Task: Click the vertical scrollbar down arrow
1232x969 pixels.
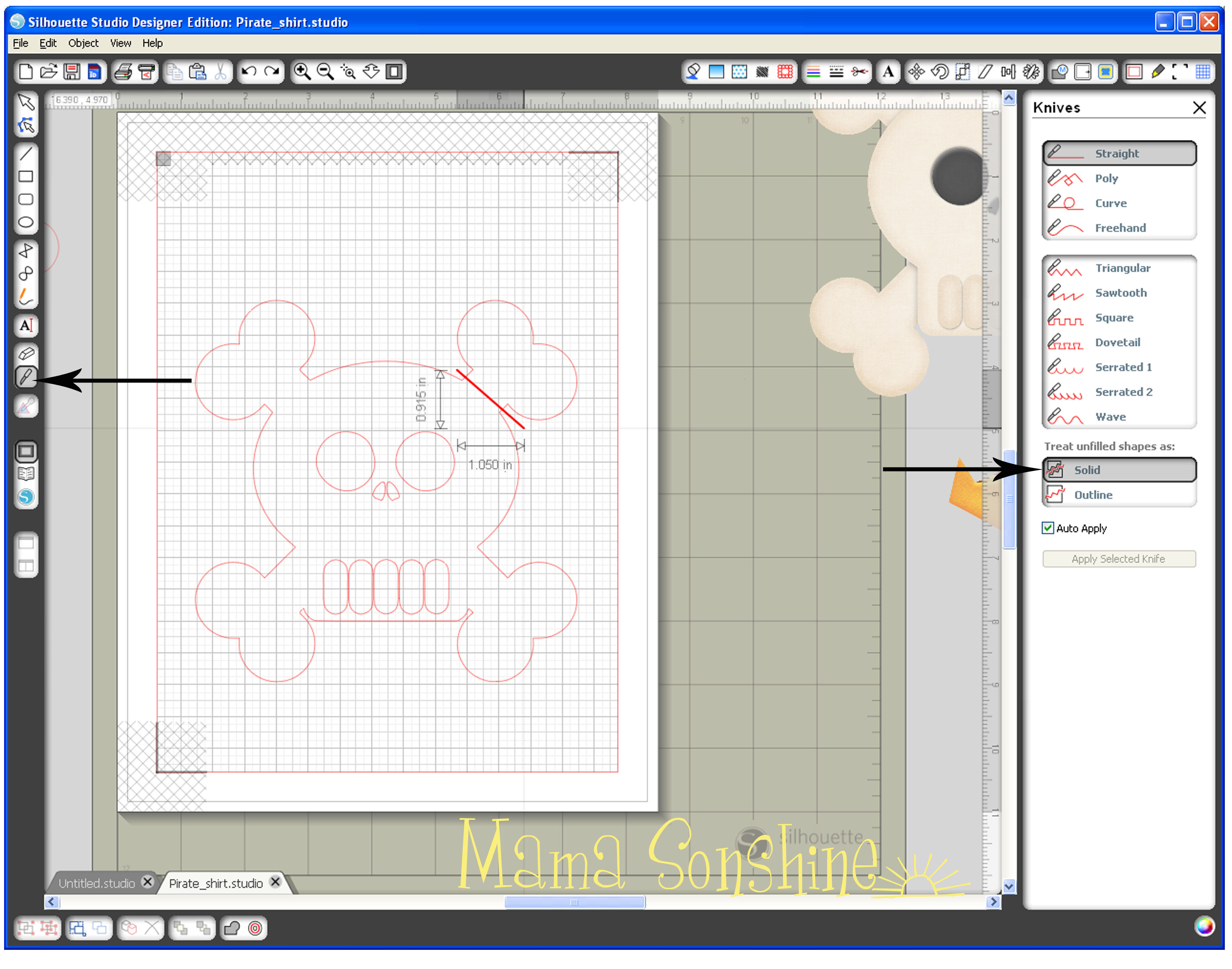Action: (1009, 886)
